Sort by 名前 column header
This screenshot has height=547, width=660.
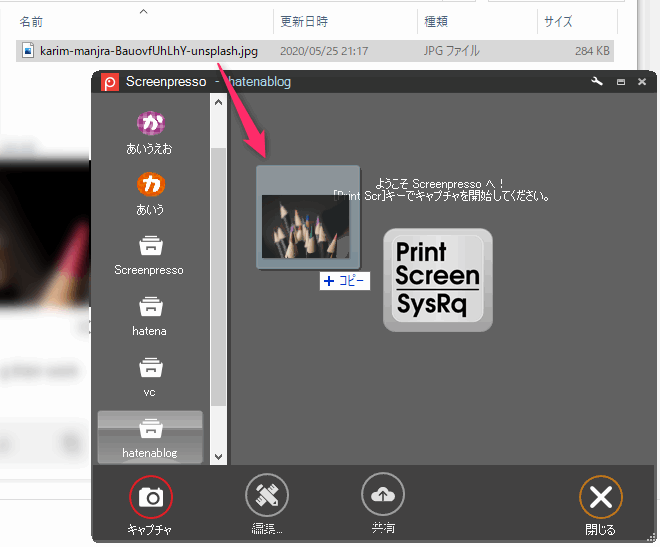point(31,22)
